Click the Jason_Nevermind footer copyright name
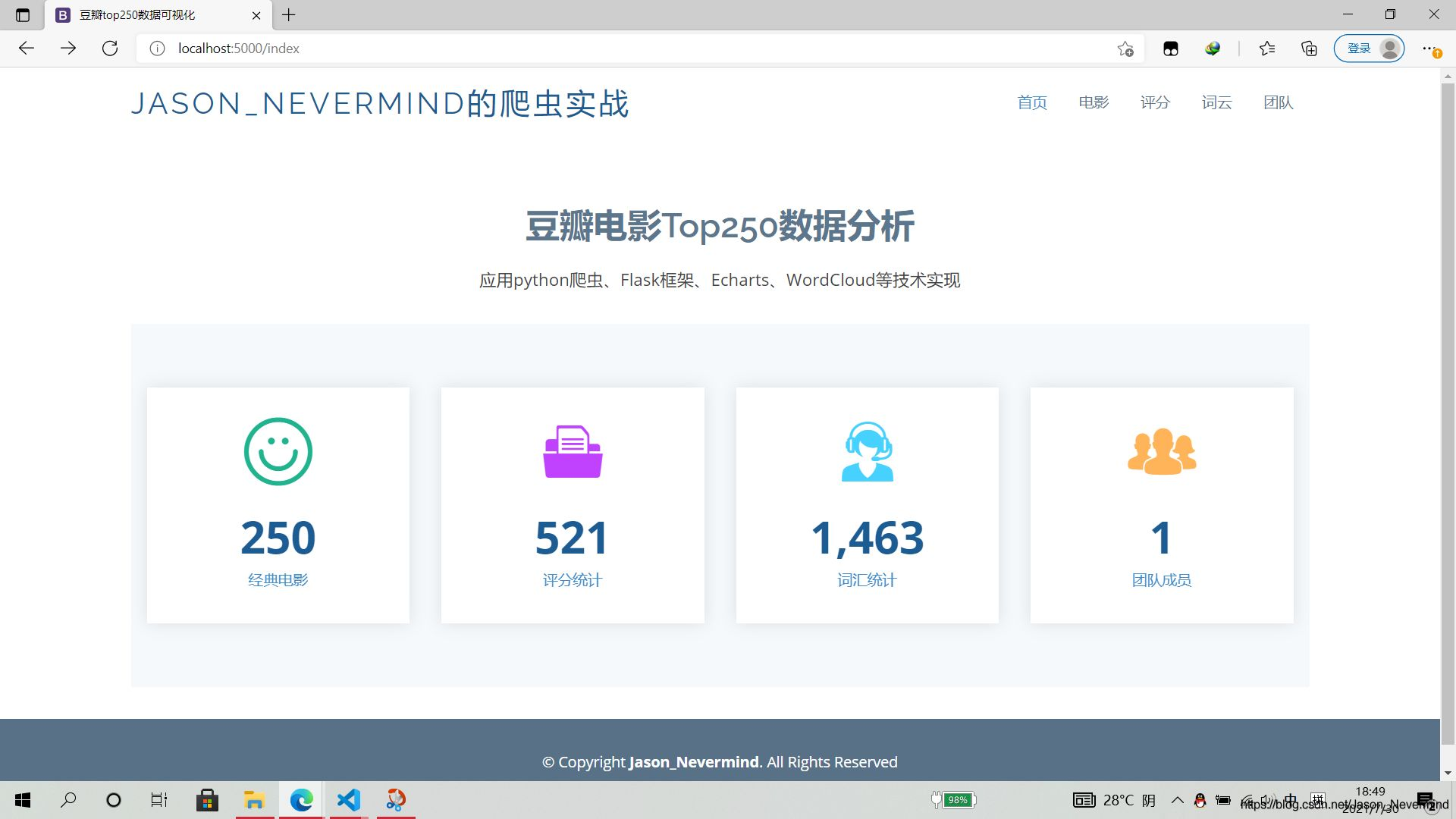This screenshot has width=1456, height=819. pyautogui.click(x=695, y=762)
